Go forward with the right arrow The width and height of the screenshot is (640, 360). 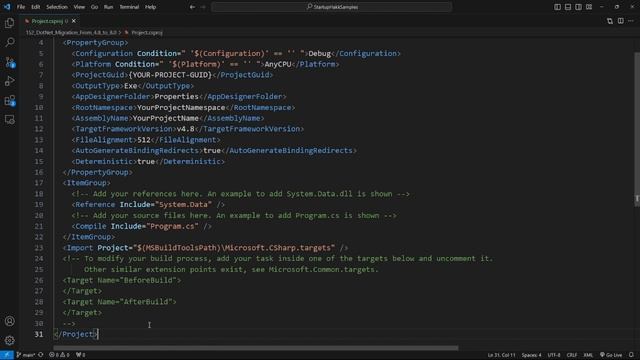click(x=203, y=7)
